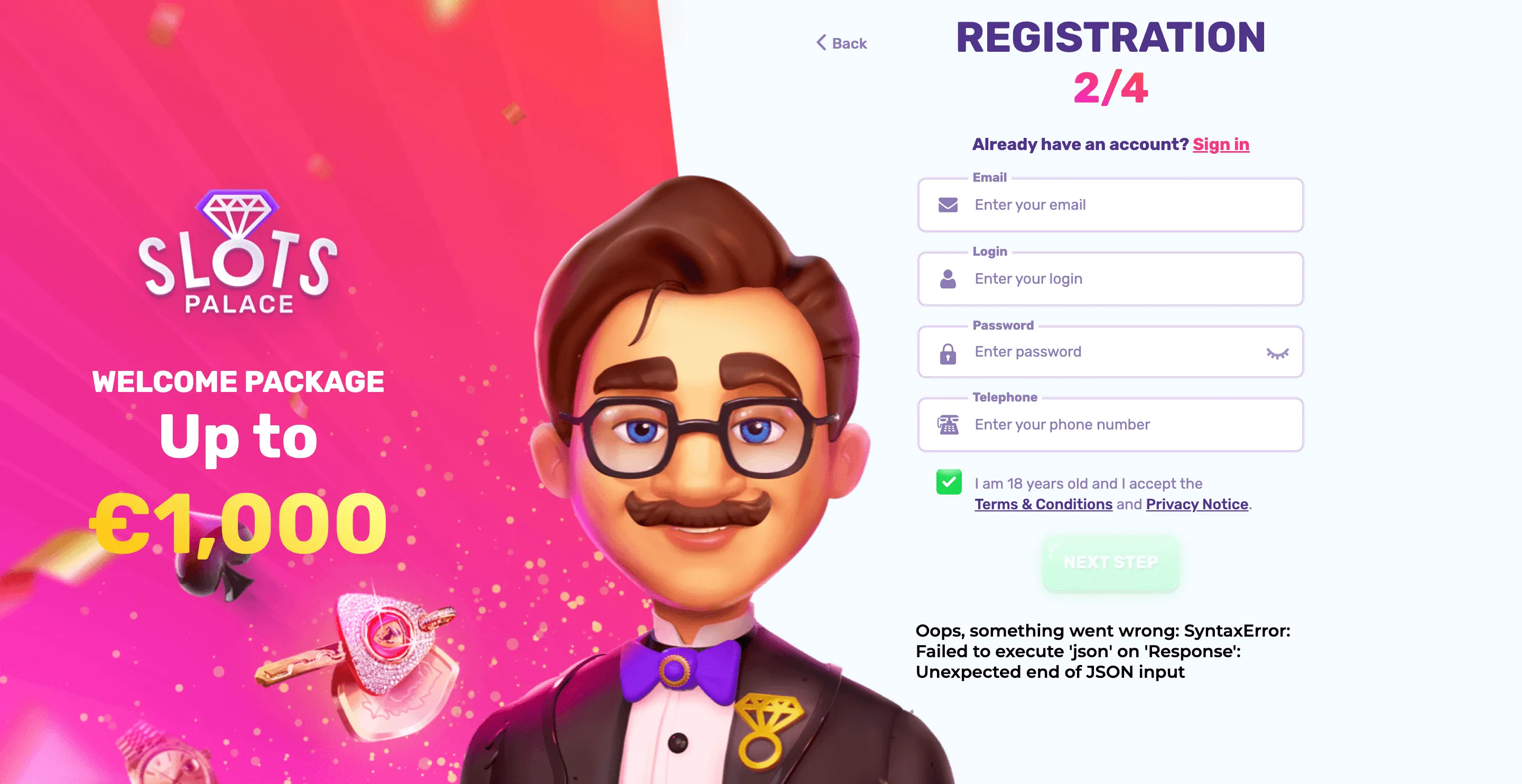1522x784 pixels.
Task: Open the Sign in link
Action: click(x=1221, y=144)
